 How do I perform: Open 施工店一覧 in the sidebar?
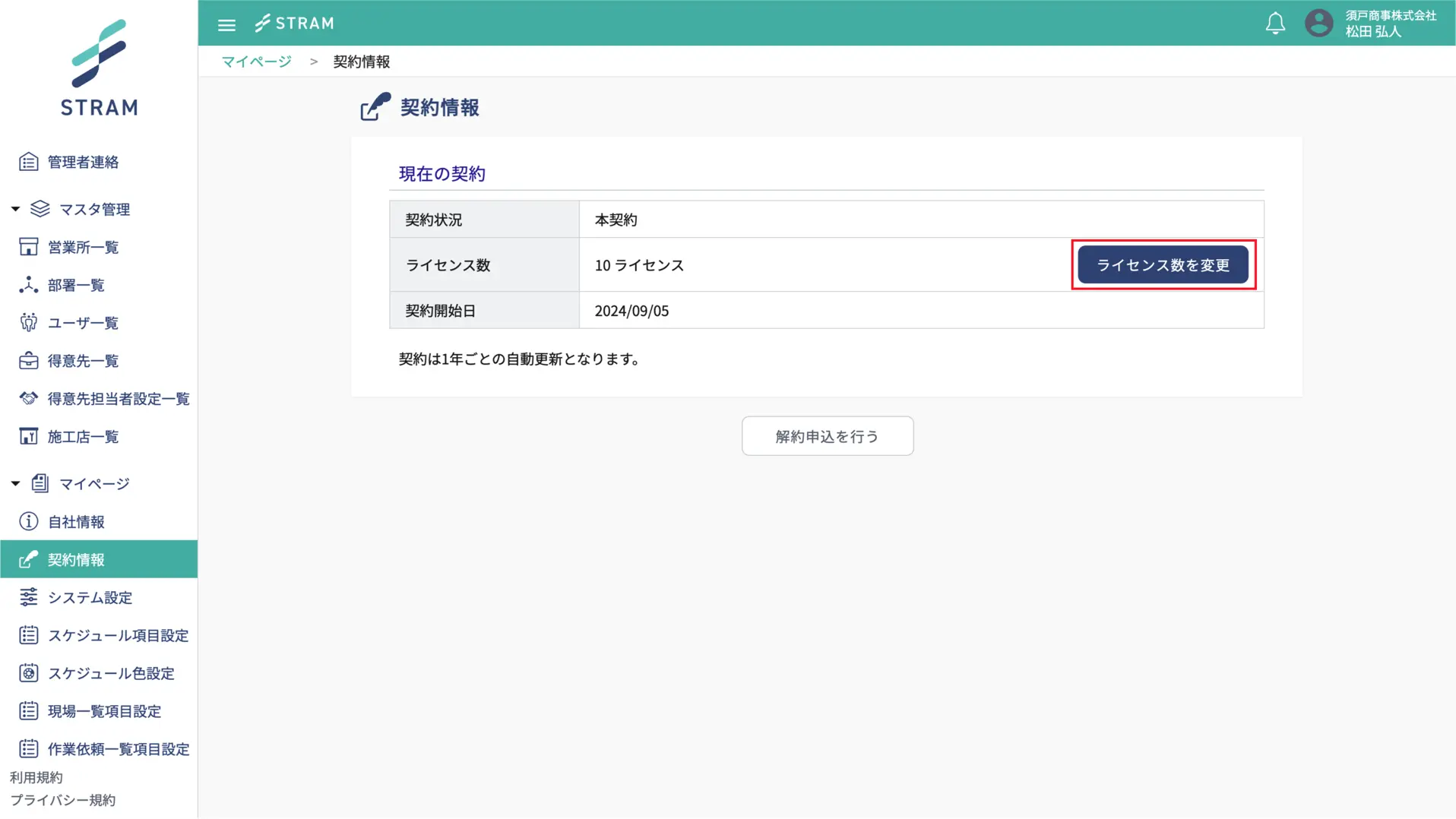pyautogui.click(x=83, y=437)
